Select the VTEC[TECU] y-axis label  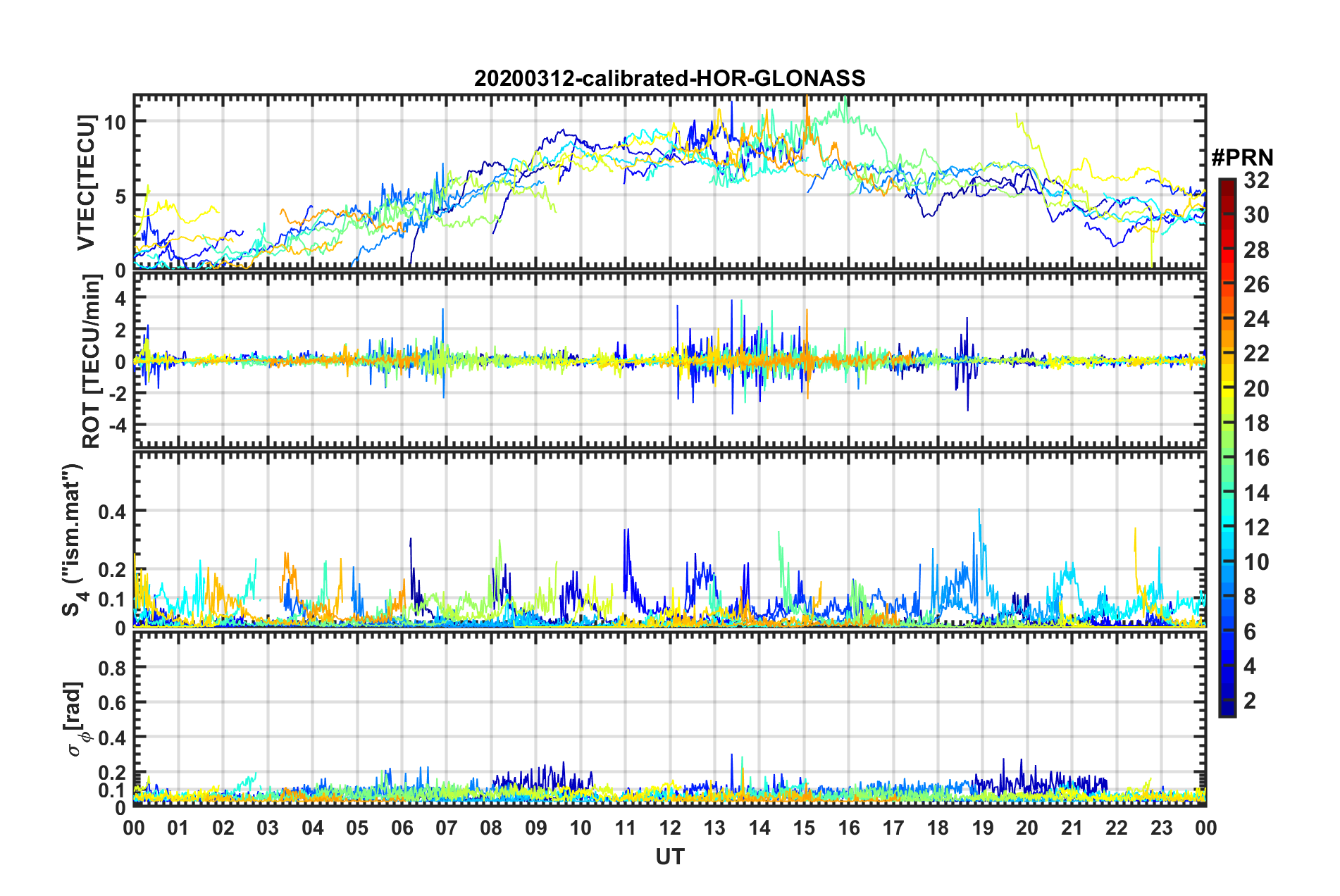pyautogui.click(x=86, y=183)
